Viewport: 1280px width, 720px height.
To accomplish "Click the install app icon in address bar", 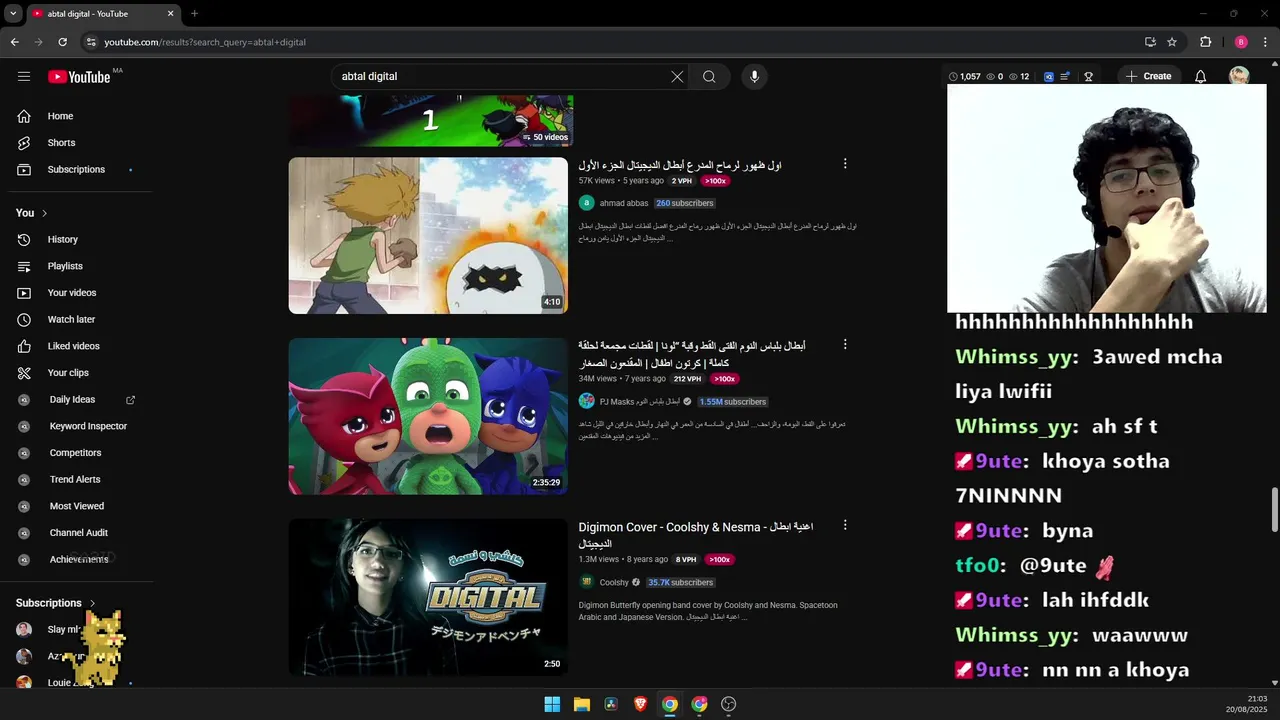I will point(1150,42).
